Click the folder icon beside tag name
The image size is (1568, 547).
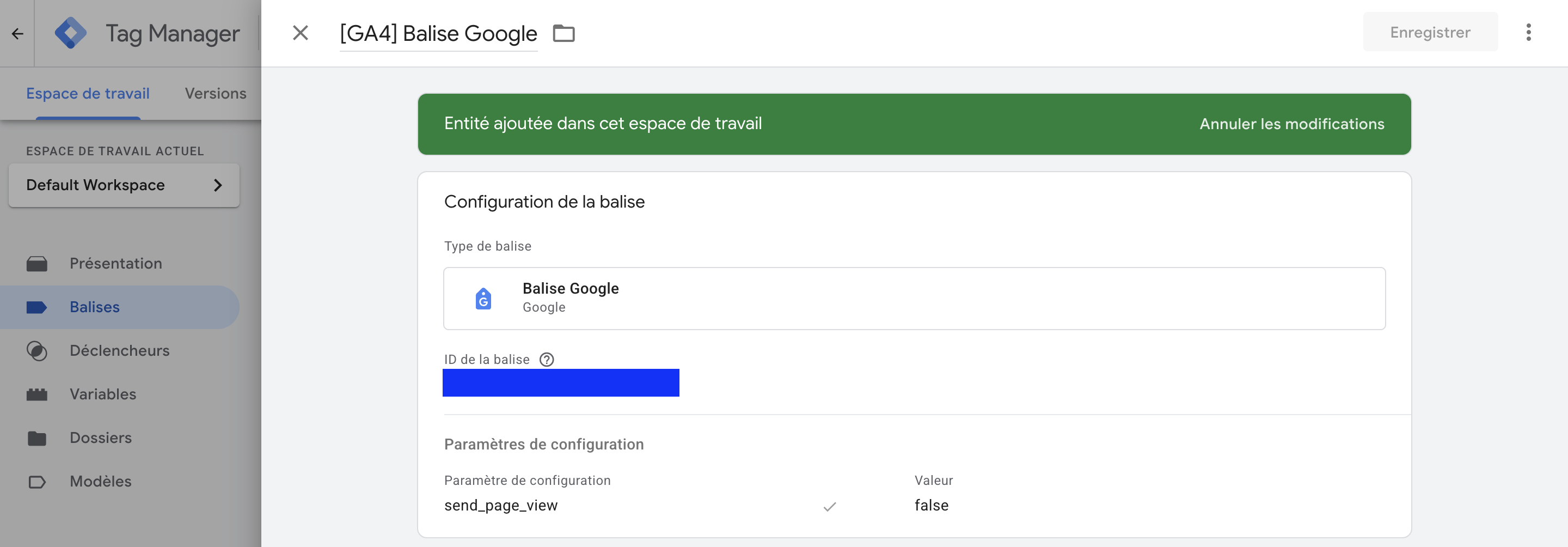pos(563,33)
